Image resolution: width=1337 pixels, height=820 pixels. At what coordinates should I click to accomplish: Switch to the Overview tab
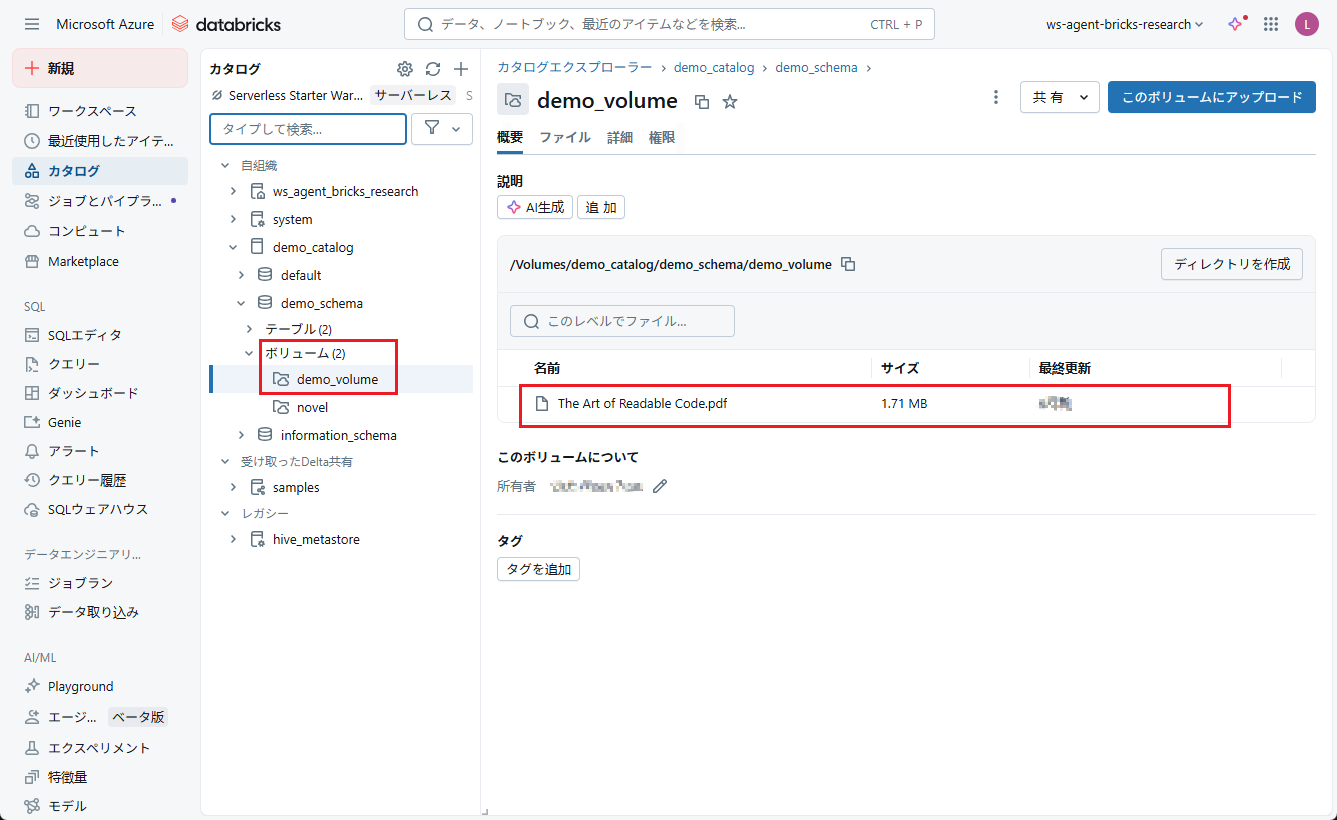(x=510, y=138)
